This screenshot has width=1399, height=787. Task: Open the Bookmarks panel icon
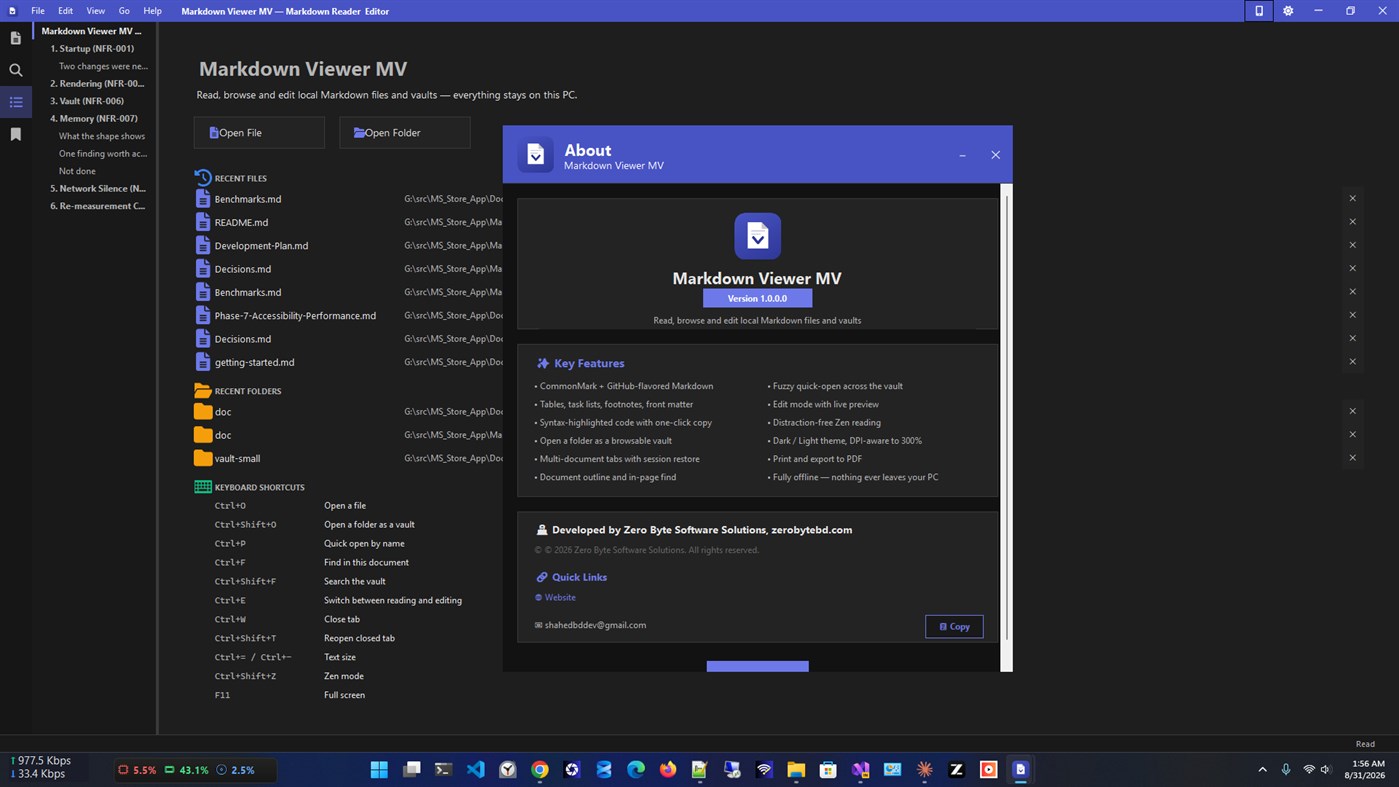[15, 134]
